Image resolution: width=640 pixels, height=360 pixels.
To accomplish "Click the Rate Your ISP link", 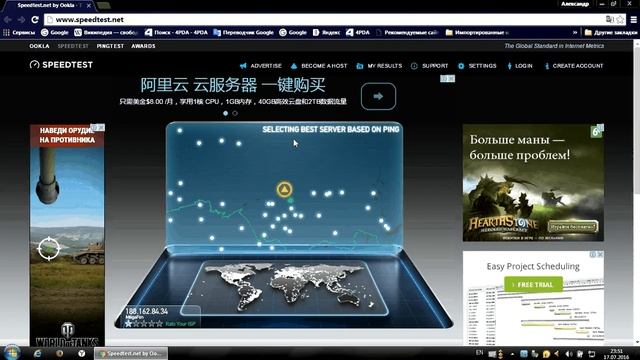I will tap(180, 324).
